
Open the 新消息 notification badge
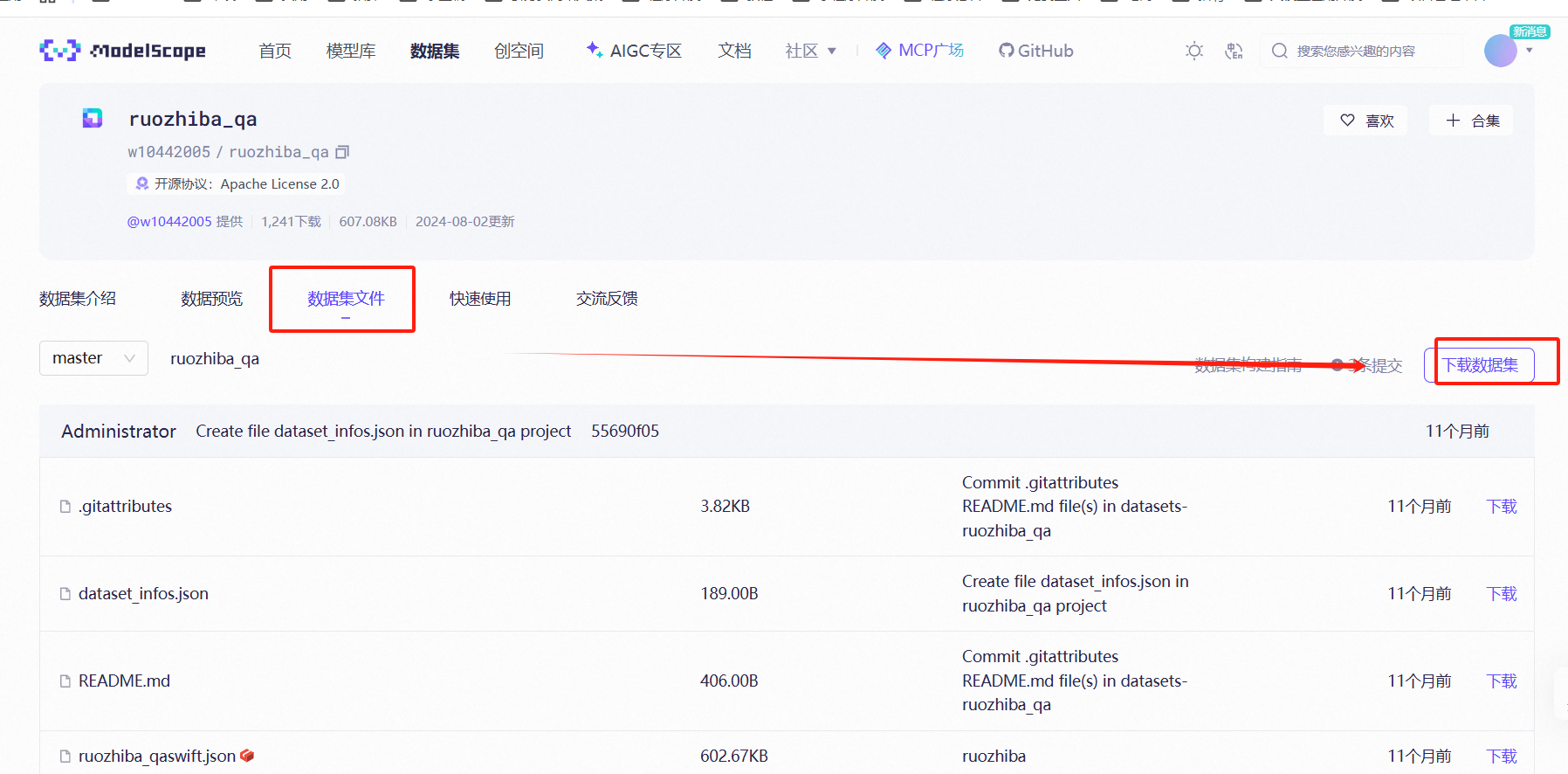(x=1530, y=31)
